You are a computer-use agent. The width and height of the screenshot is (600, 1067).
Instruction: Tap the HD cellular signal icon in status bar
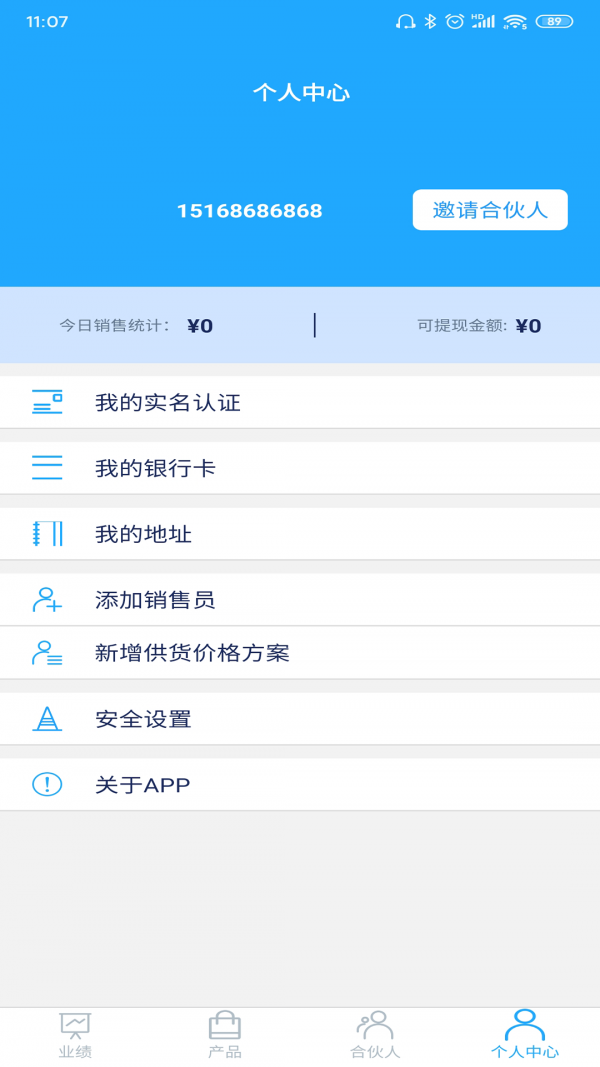pos(483,22)
